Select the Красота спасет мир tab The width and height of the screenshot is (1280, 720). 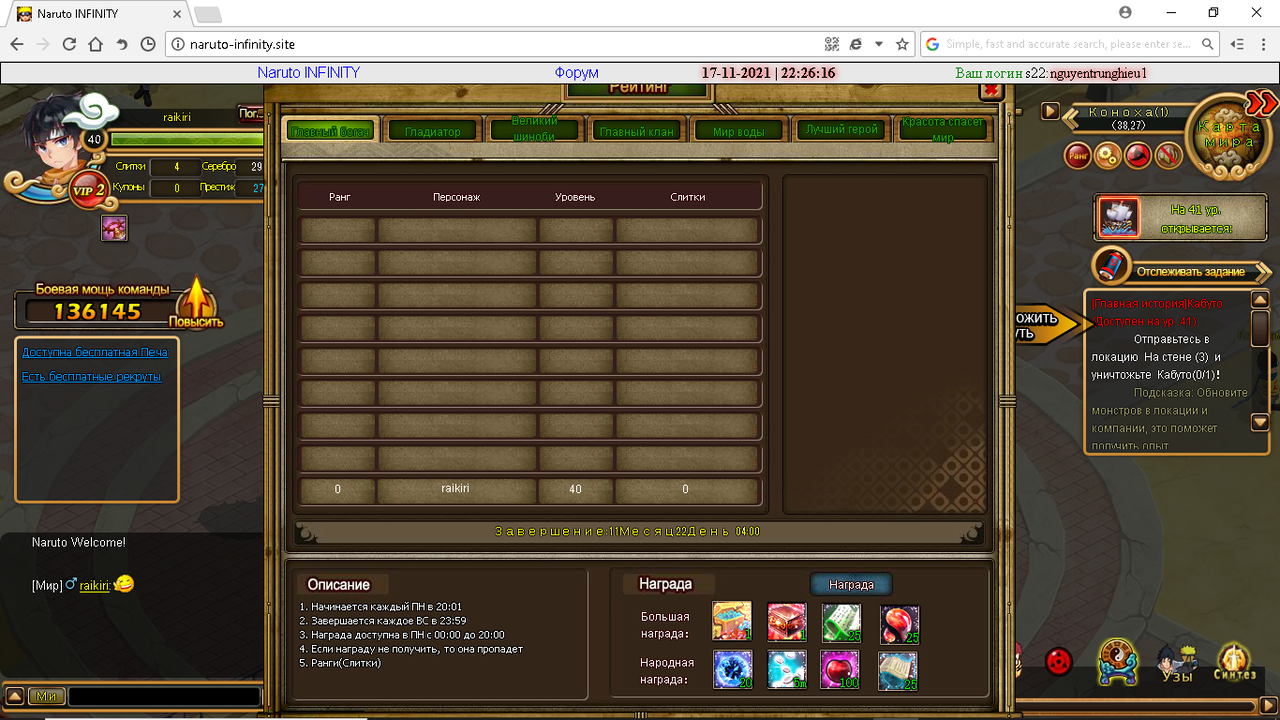[943, 130]
